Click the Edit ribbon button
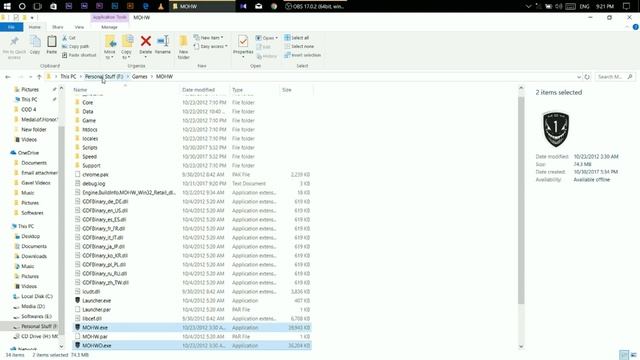 click(264, 47)
